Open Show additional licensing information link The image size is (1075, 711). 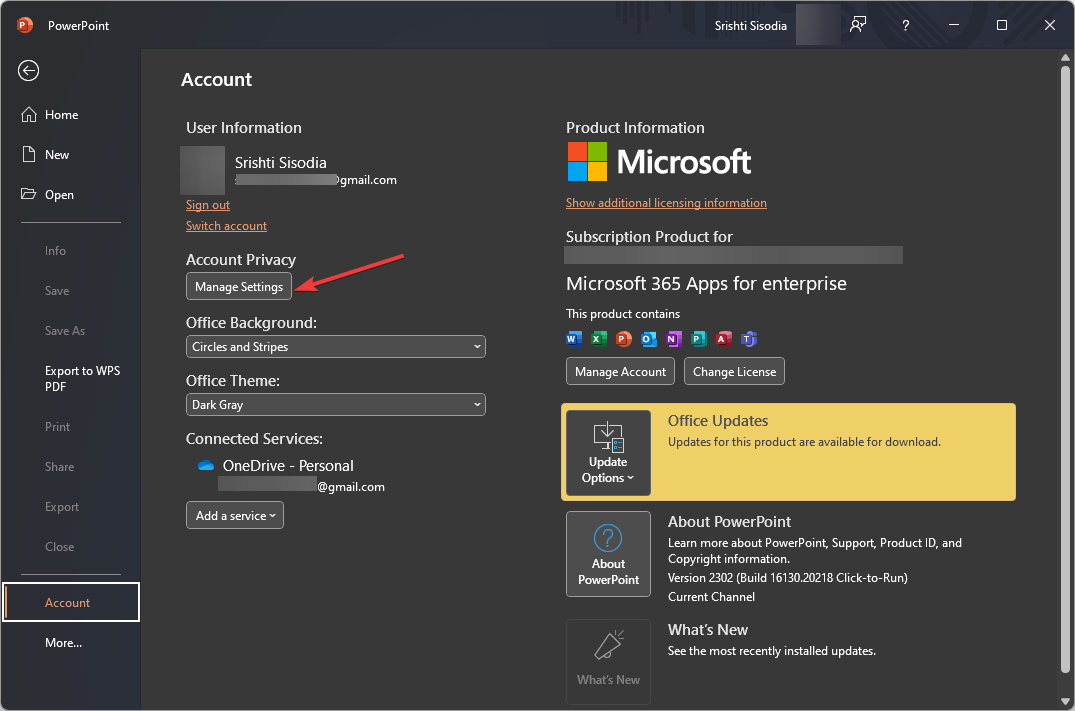click(x=666, y=203)
